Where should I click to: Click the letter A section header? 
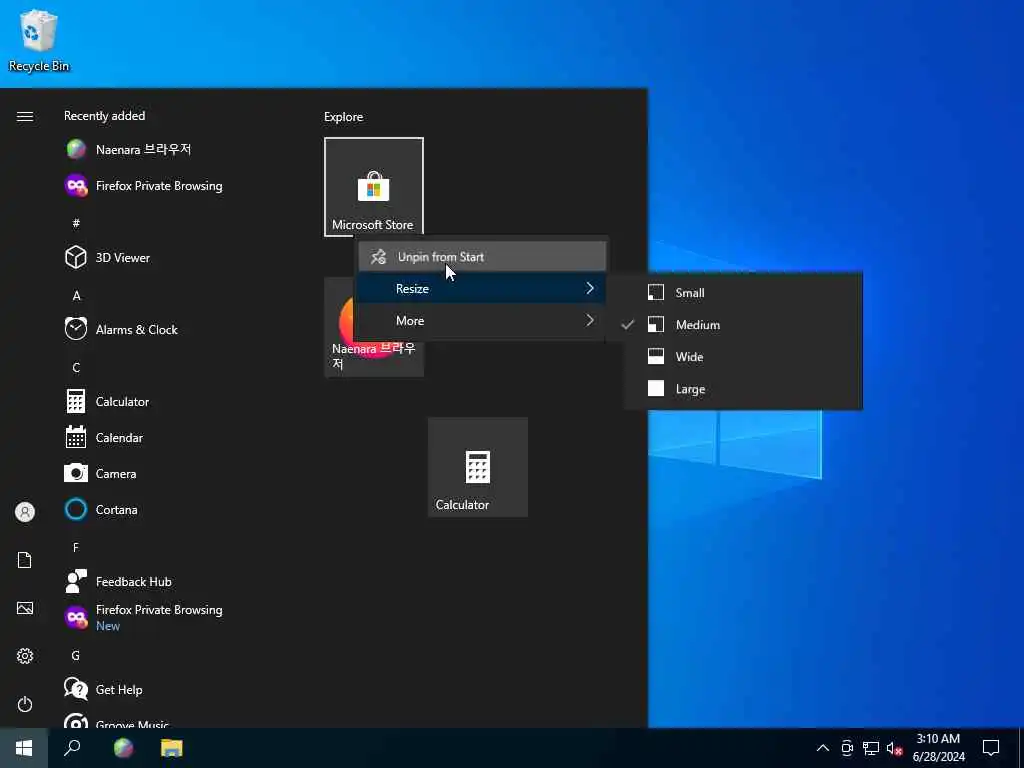(76, 296)
